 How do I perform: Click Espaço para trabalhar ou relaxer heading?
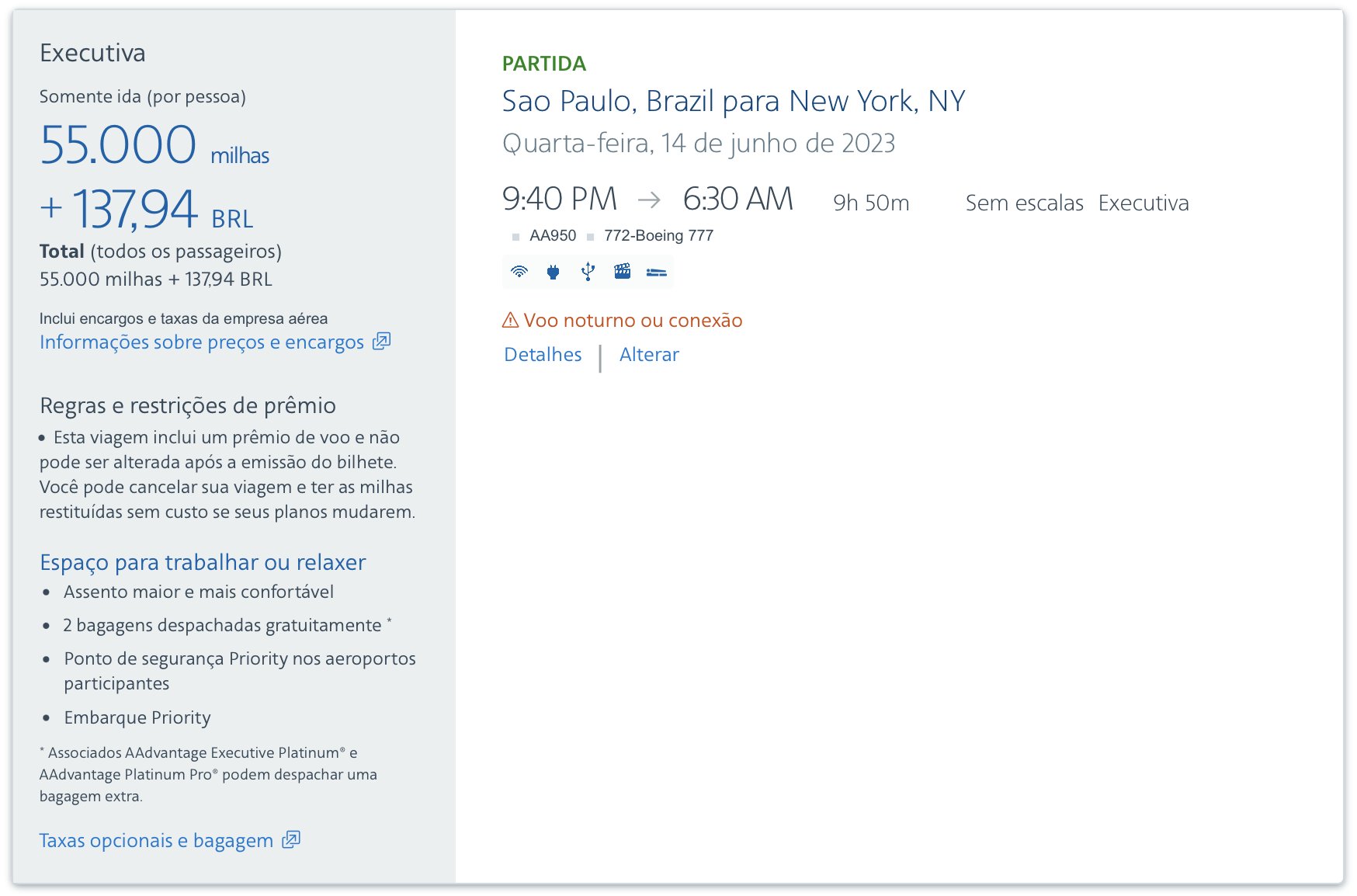click(x=203, y=562)
